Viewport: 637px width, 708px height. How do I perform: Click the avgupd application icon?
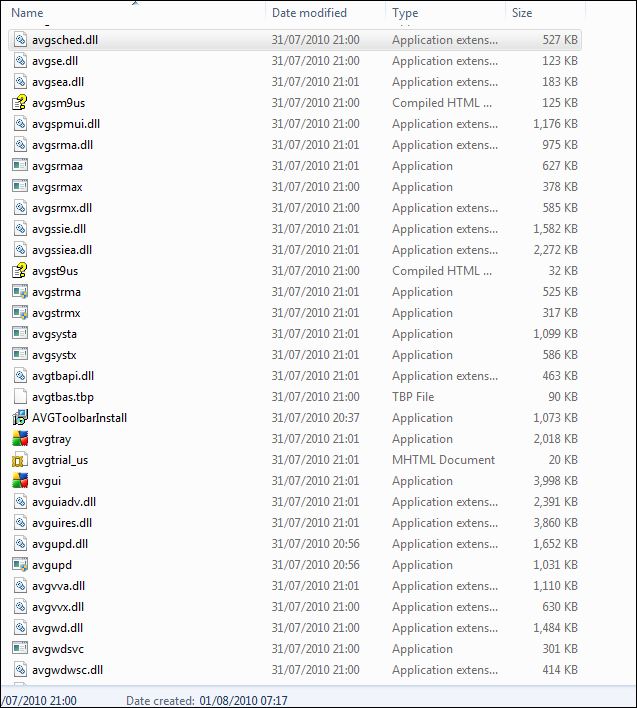(x=20, y=565)
